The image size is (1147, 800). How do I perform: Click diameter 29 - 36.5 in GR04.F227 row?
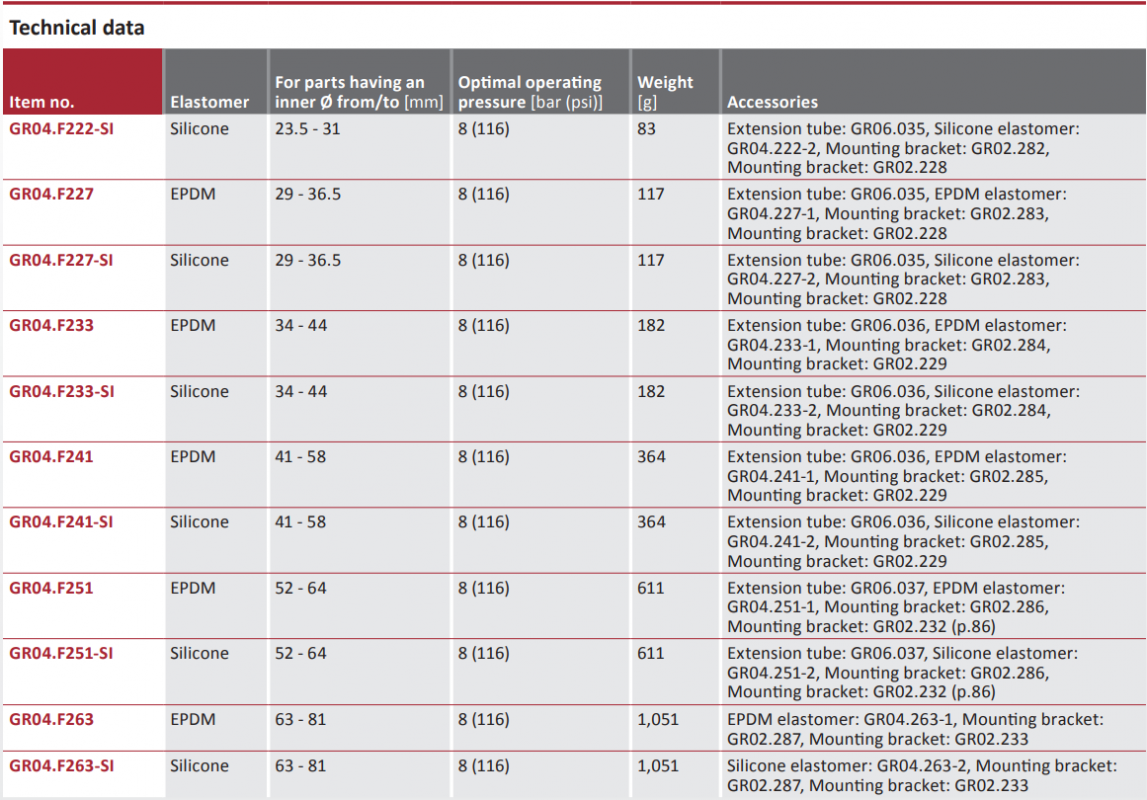pos(308,194)
